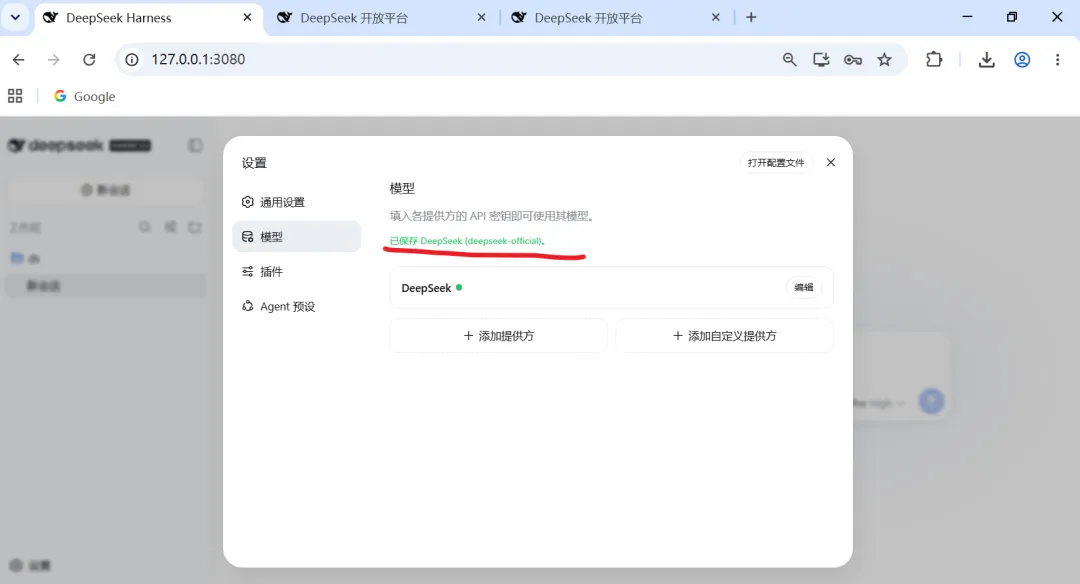Go back to the previous page

point(19,59)
